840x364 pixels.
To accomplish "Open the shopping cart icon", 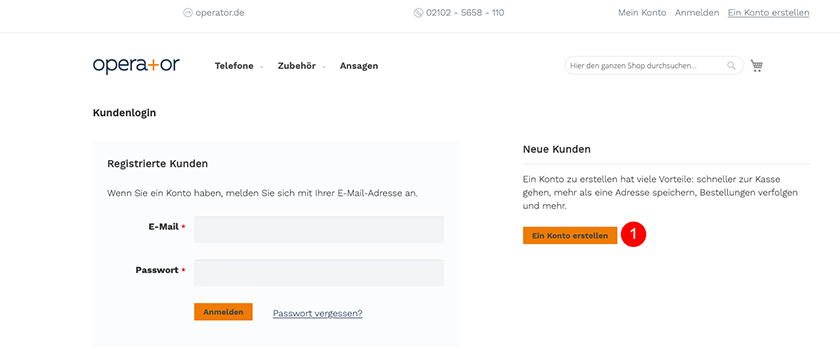I will 756,66.
